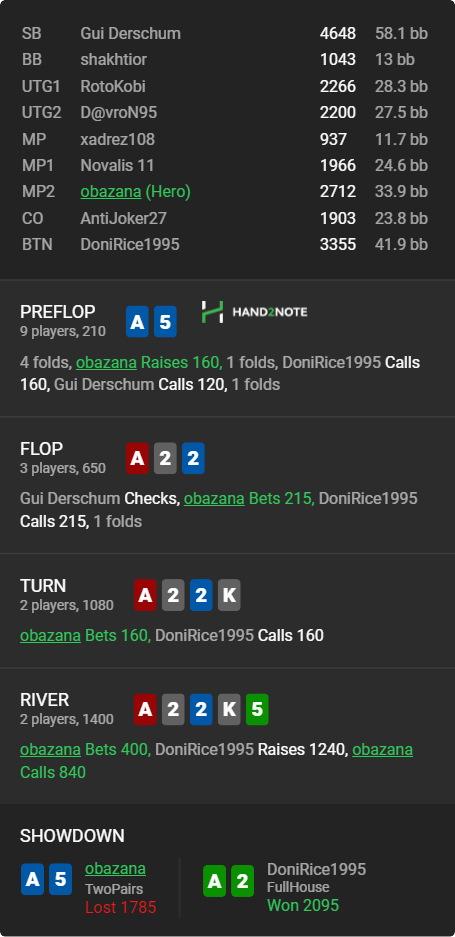Screen dimensions: 455x937
Task: Open the obazana link in the showdown section
Action: tap(115, 869)
